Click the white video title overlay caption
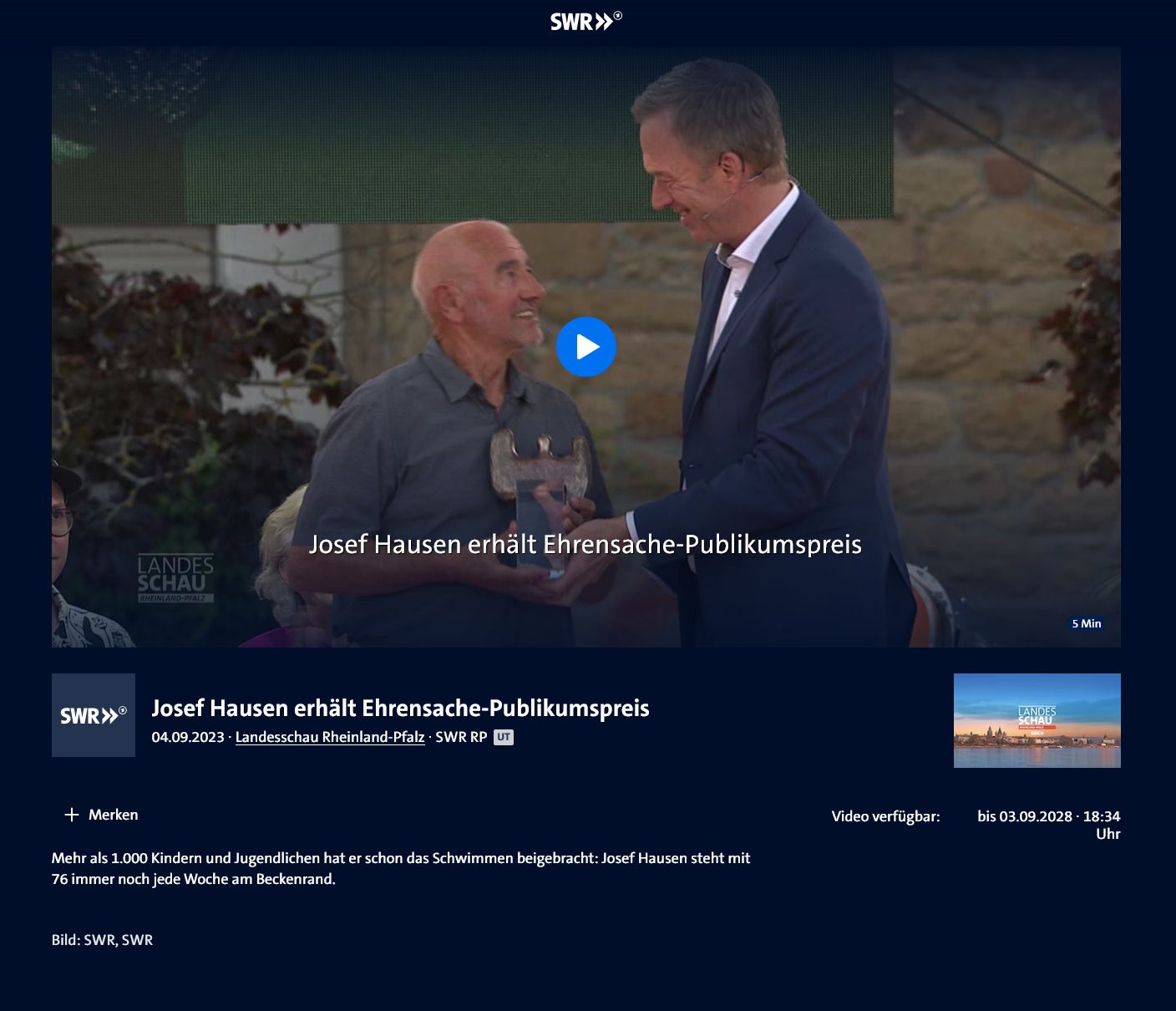This screenshot has width=1176, height=1011. (585, 544)
